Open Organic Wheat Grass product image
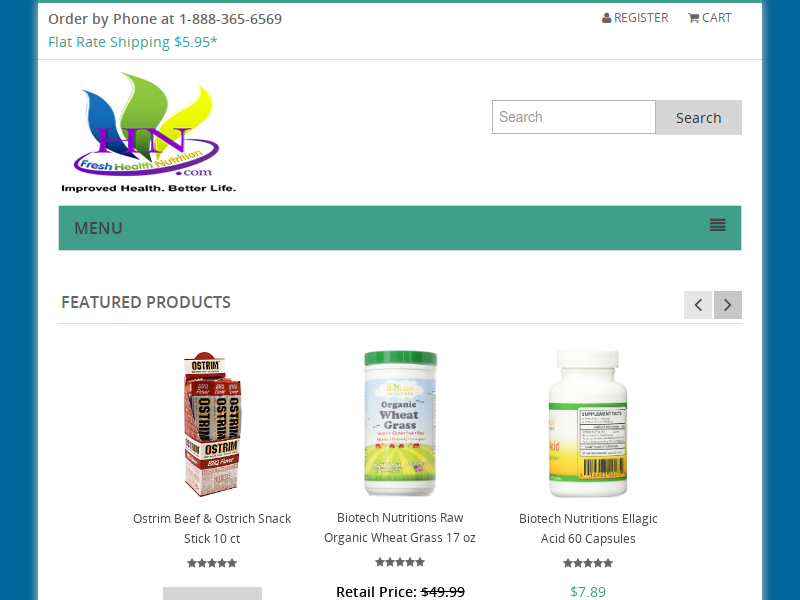The height and width of the screenshot is (600, 800). point(400,423)
